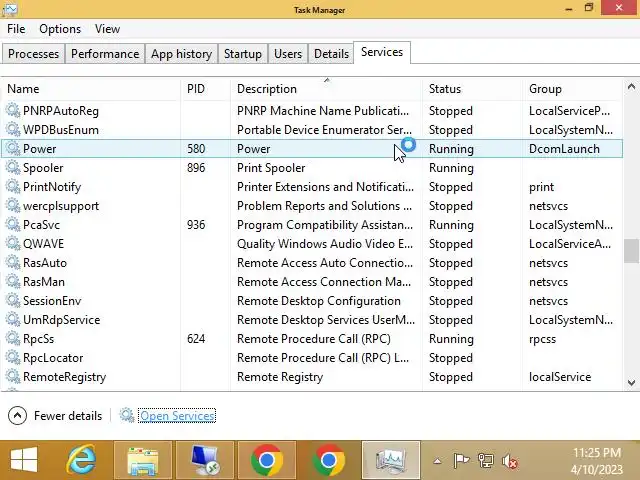640x480 pixels.
Task: Open the Windows Start button
Action: [24, 460]
